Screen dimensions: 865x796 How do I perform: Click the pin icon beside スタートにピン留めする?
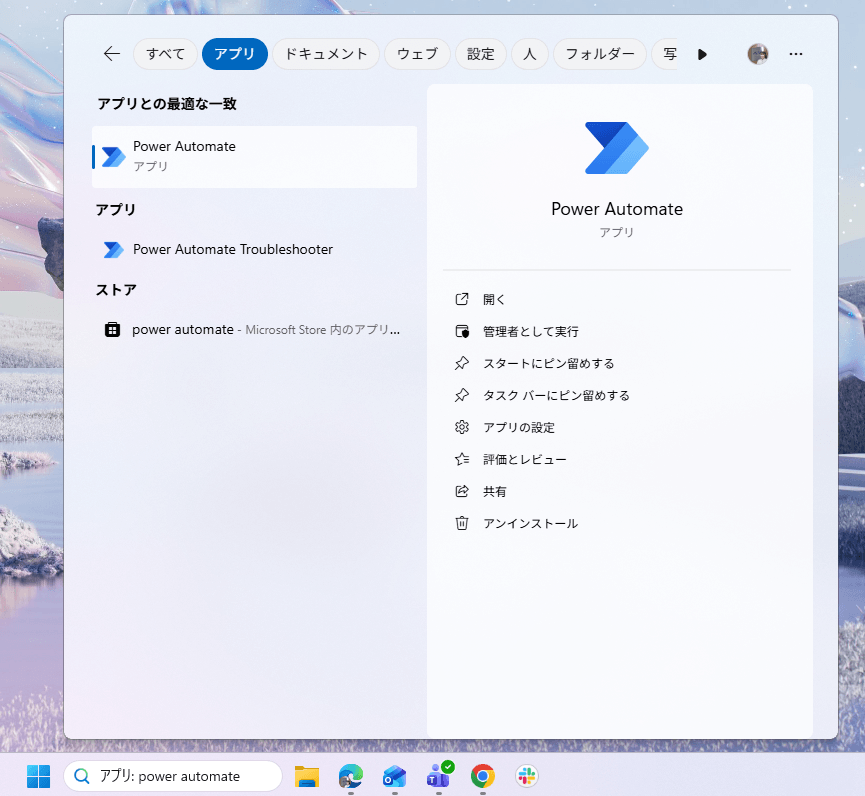pos(462,363)
